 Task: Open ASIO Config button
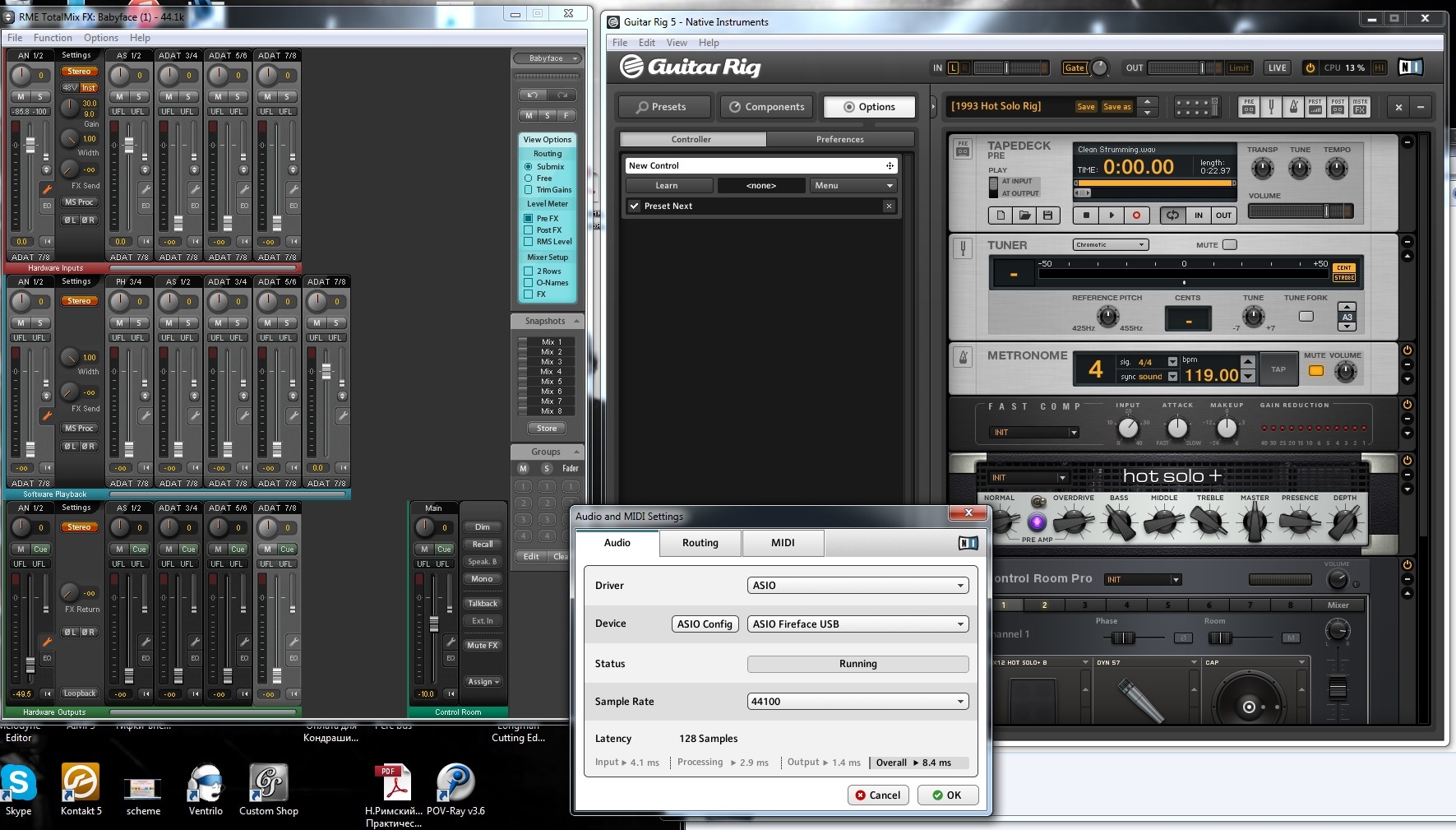(705, 624)
